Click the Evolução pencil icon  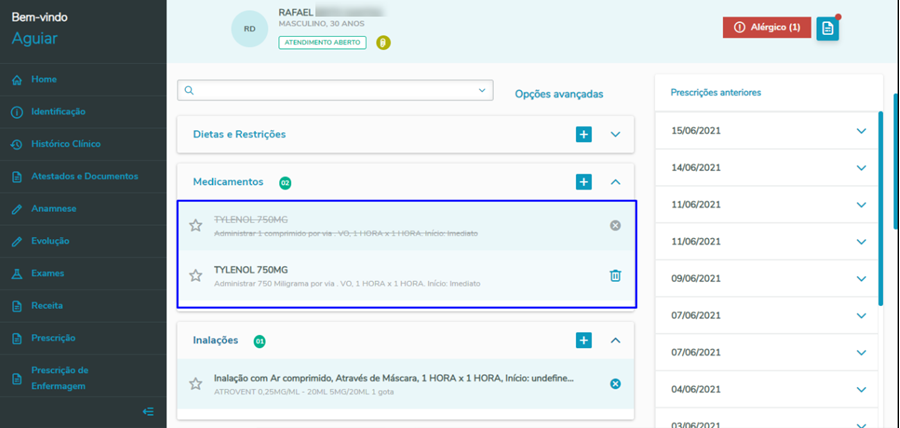(17, 242)
